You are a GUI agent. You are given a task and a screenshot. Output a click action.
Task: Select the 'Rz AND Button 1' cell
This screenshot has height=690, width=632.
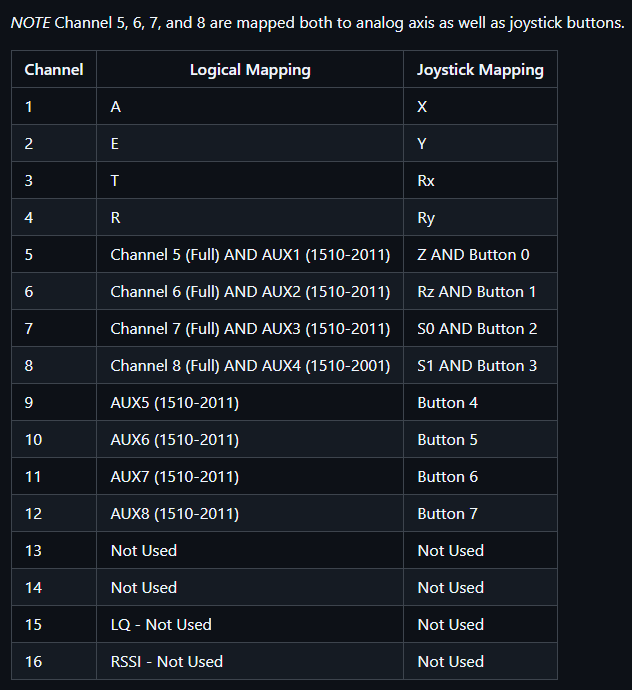click(x=477, y=292)
